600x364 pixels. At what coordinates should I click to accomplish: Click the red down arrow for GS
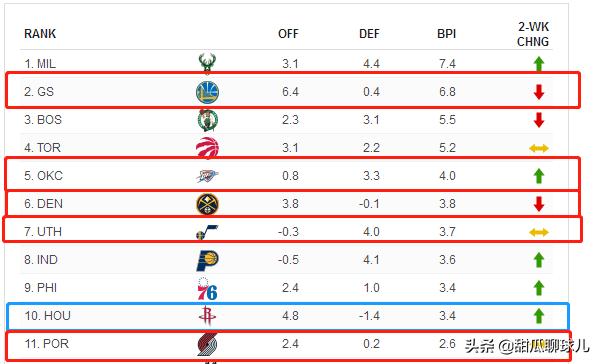pyautogui.click(x=539, y=92)
